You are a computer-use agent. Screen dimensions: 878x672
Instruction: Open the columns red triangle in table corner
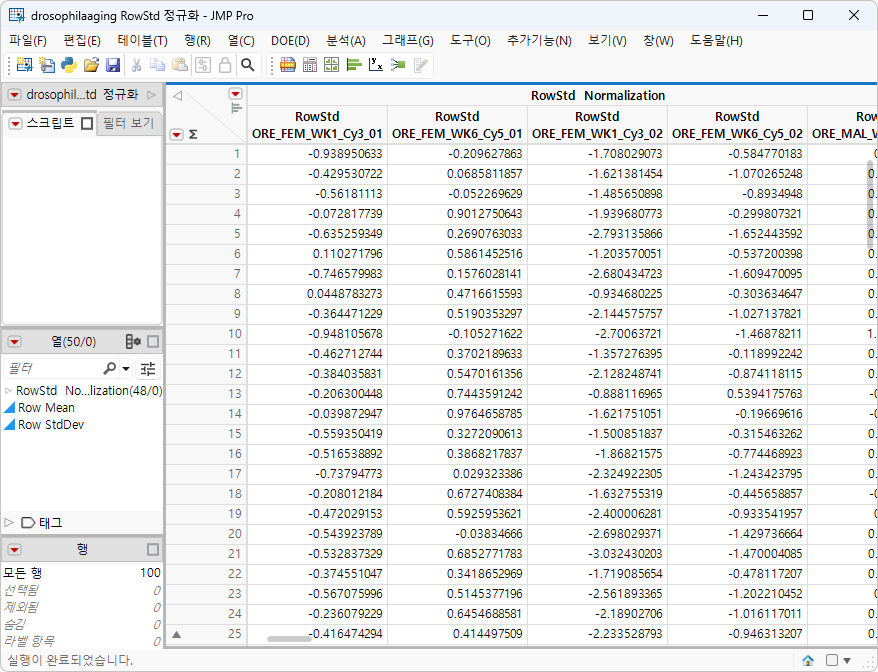tap(235, 94)
